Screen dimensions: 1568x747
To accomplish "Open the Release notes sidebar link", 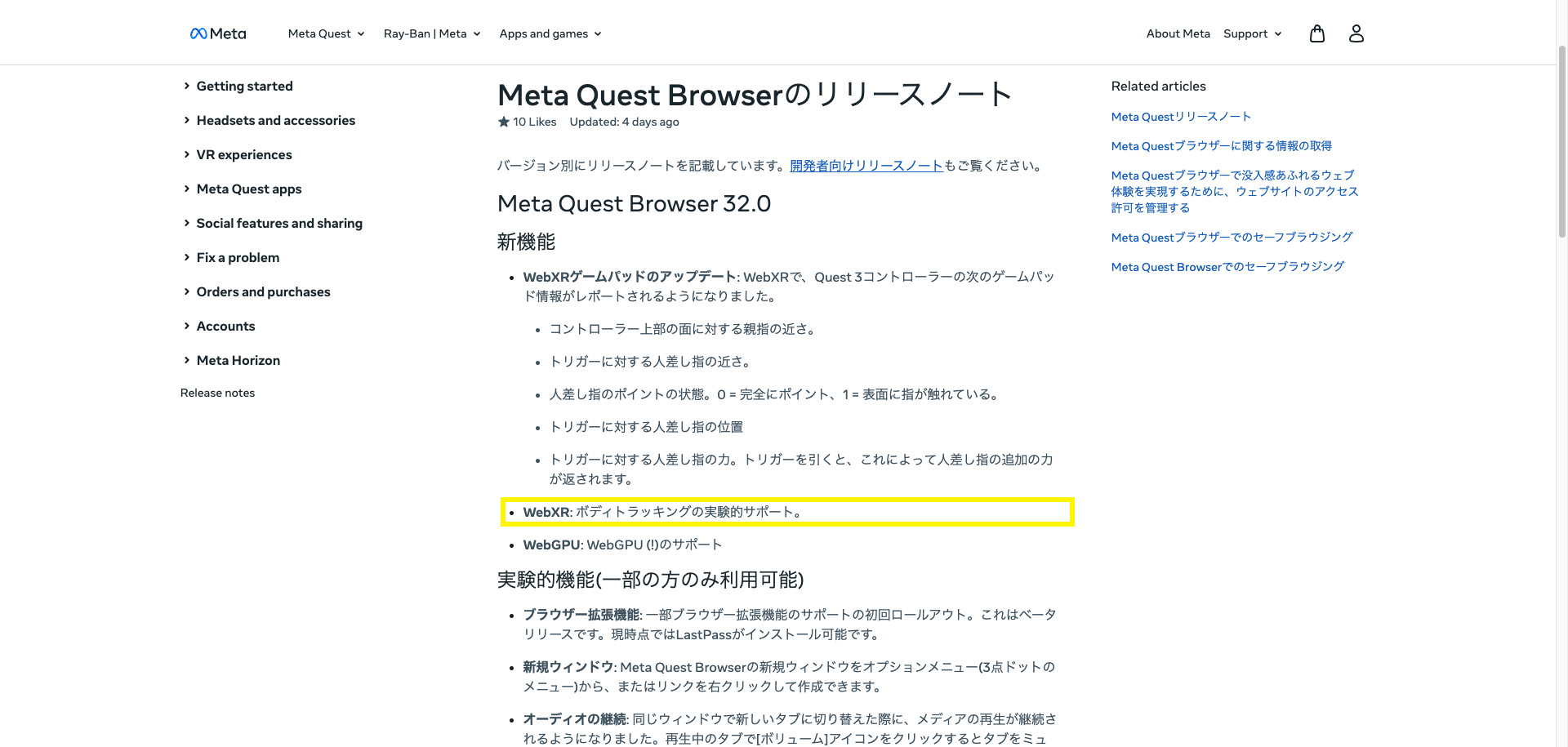I will coord(217,393).
